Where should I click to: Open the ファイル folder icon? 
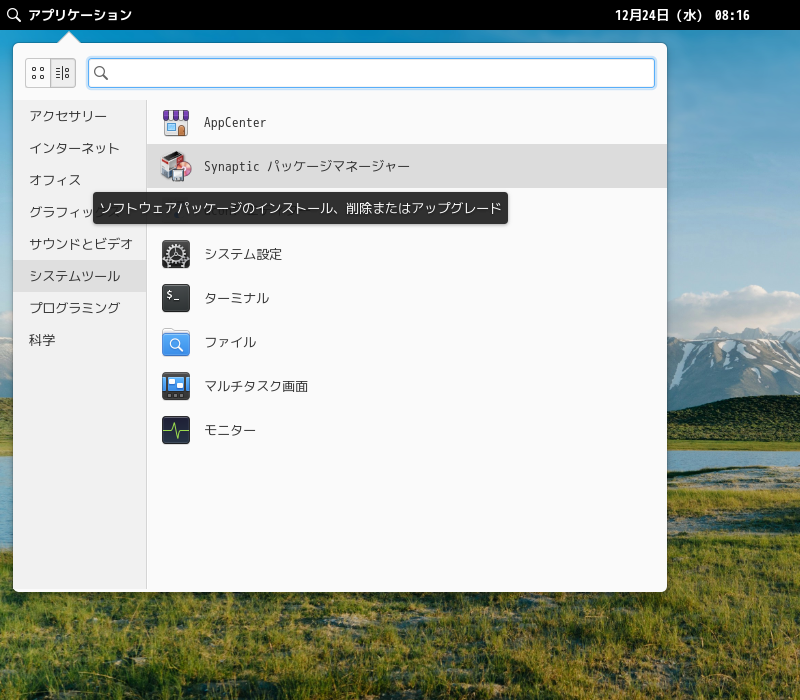[176, 342]
